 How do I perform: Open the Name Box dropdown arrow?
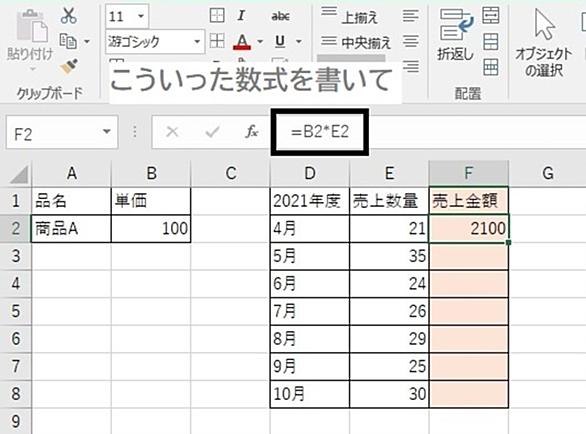coord(107,132)
